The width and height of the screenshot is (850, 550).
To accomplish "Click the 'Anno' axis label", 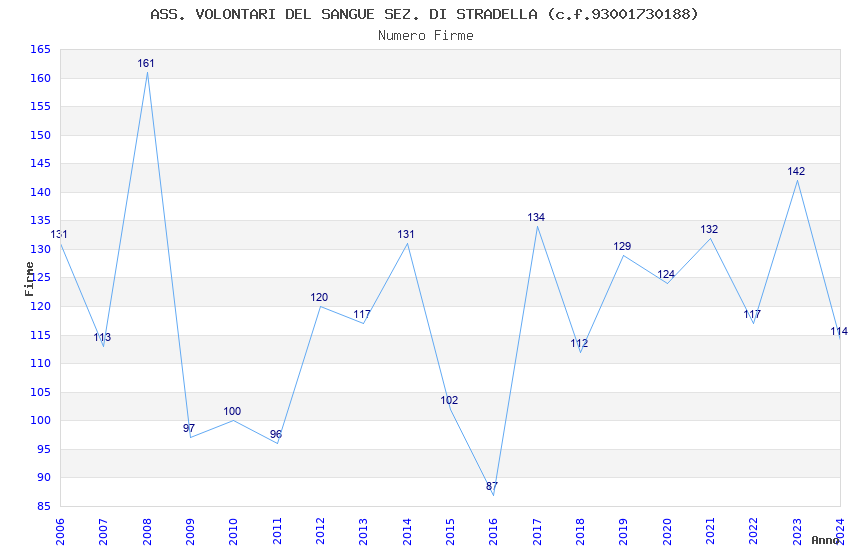I will 825,540.
